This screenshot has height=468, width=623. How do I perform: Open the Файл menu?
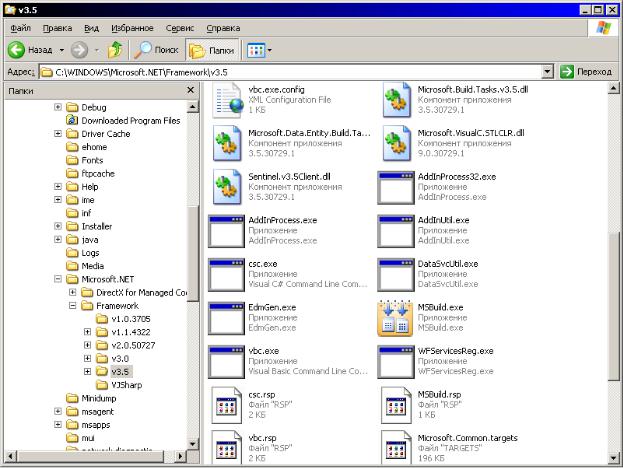point(21,28)
